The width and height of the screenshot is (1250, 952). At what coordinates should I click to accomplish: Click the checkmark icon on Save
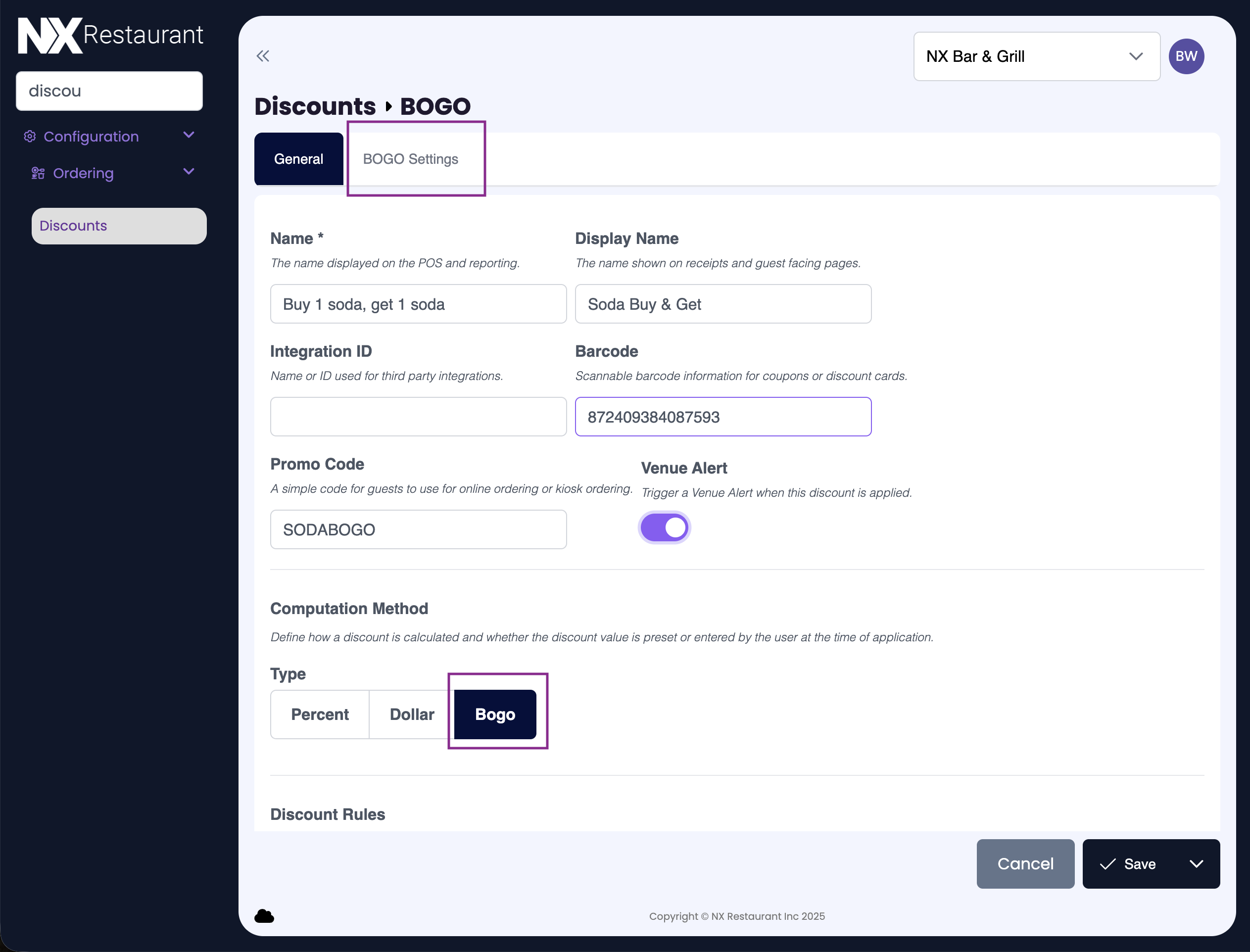[1107, 864]
